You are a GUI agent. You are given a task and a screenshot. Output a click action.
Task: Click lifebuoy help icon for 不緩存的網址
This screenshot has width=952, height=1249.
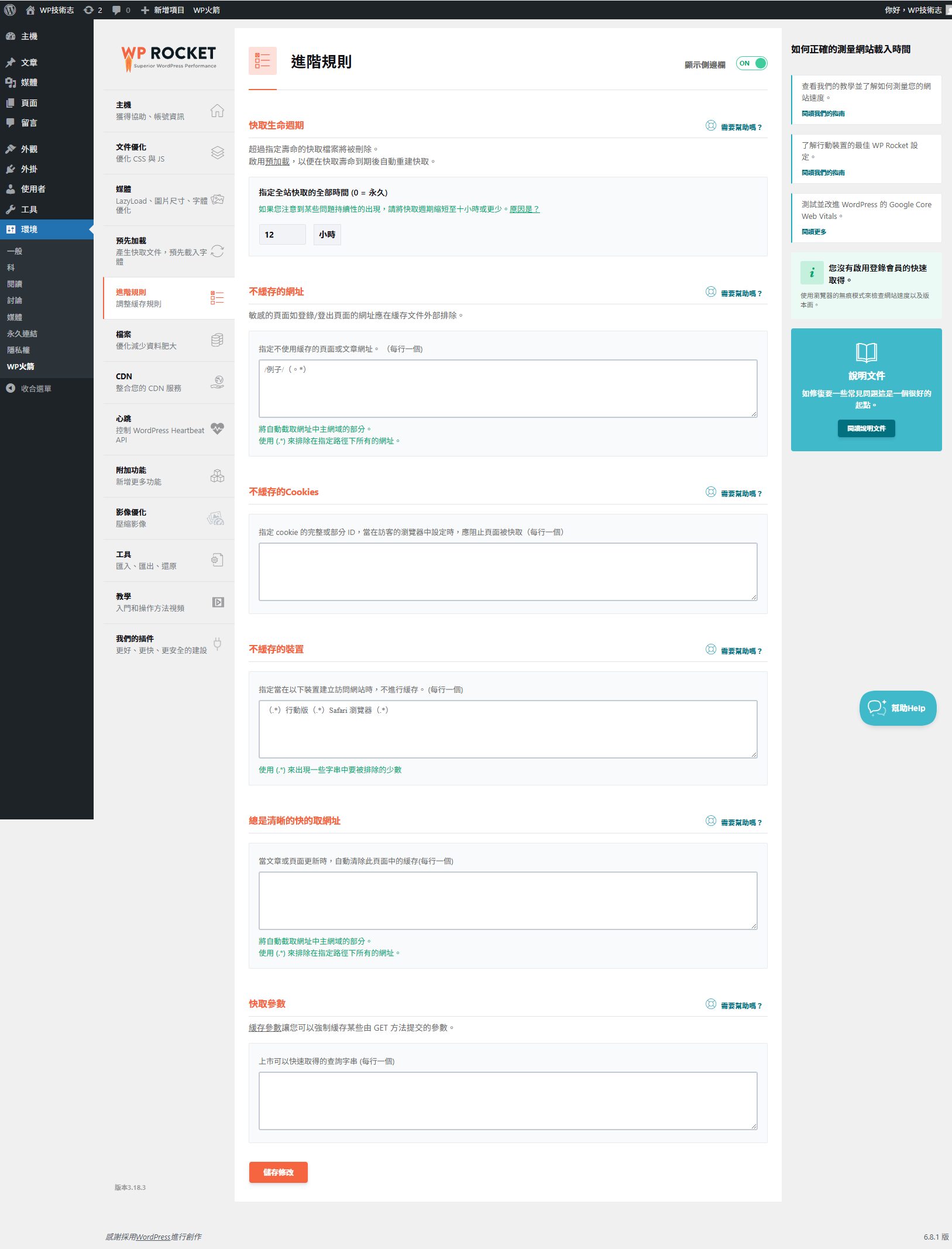710,292
